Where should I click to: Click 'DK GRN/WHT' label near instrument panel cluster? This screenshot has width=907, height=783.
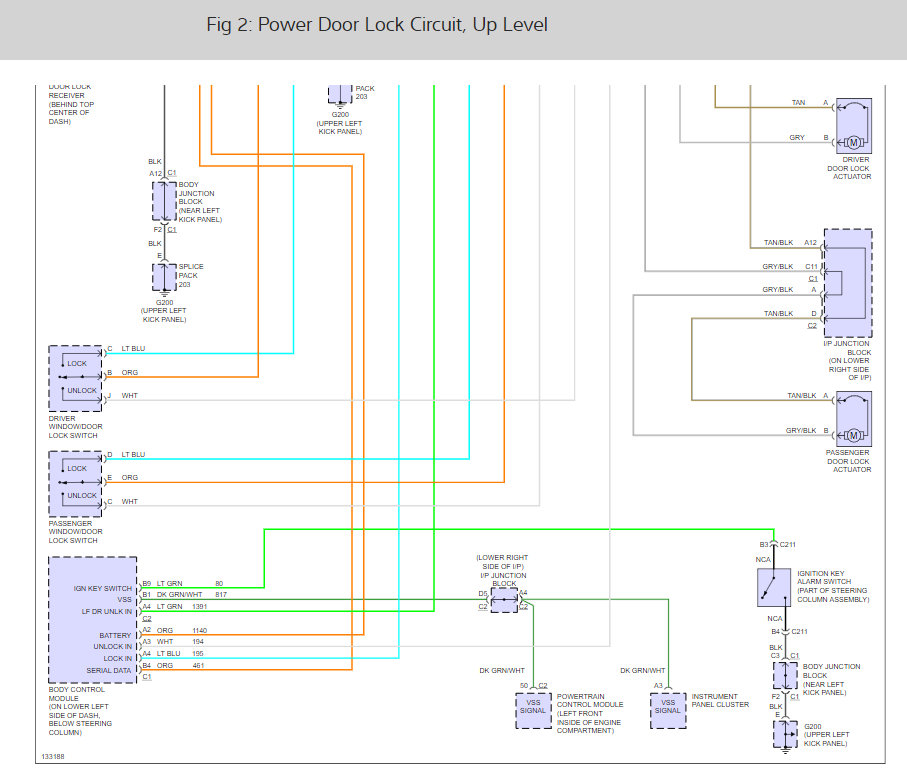click(643, 670)
